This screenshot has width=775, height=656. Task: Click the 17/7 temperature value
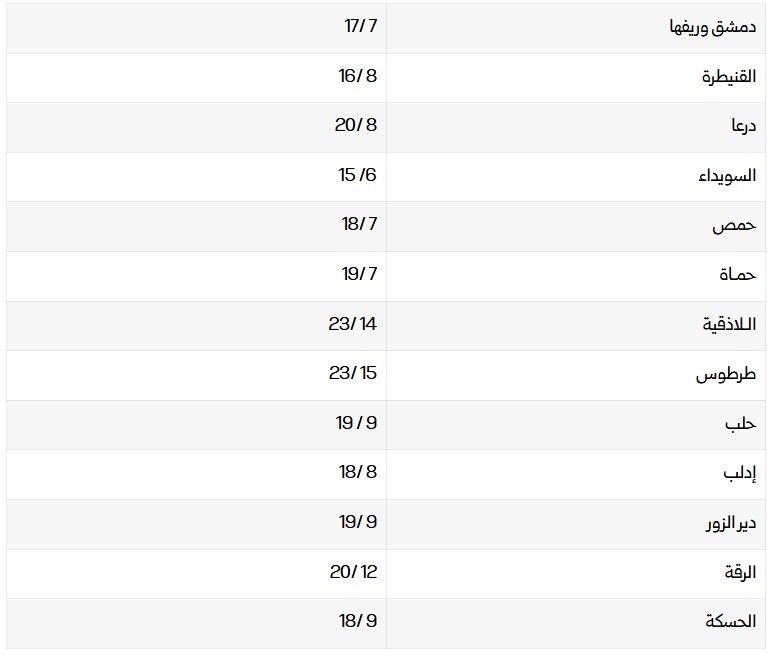[360, 26]
